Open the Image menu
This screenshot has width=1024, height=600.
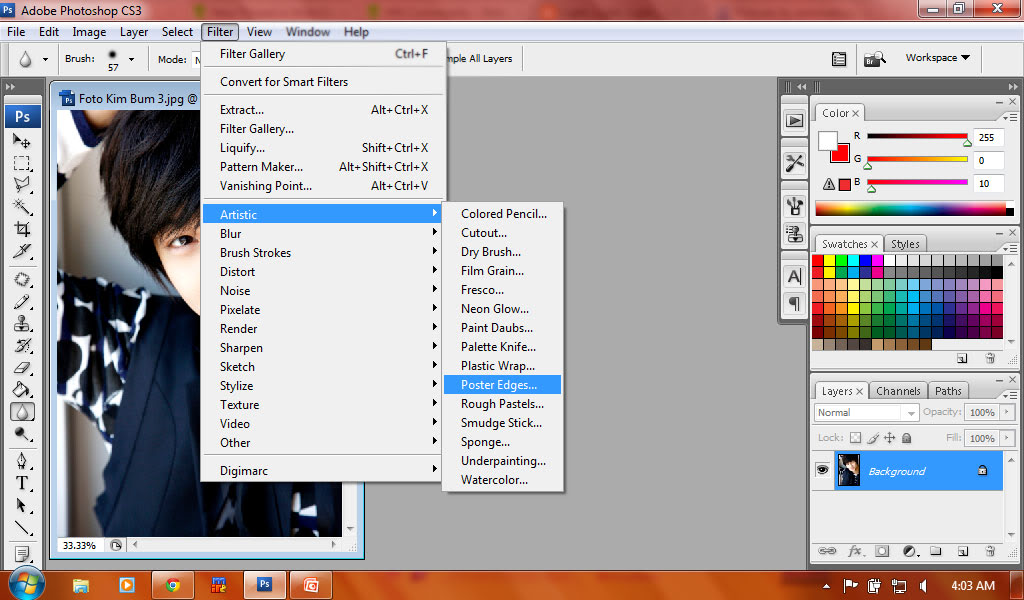click(x=89, y=32)
